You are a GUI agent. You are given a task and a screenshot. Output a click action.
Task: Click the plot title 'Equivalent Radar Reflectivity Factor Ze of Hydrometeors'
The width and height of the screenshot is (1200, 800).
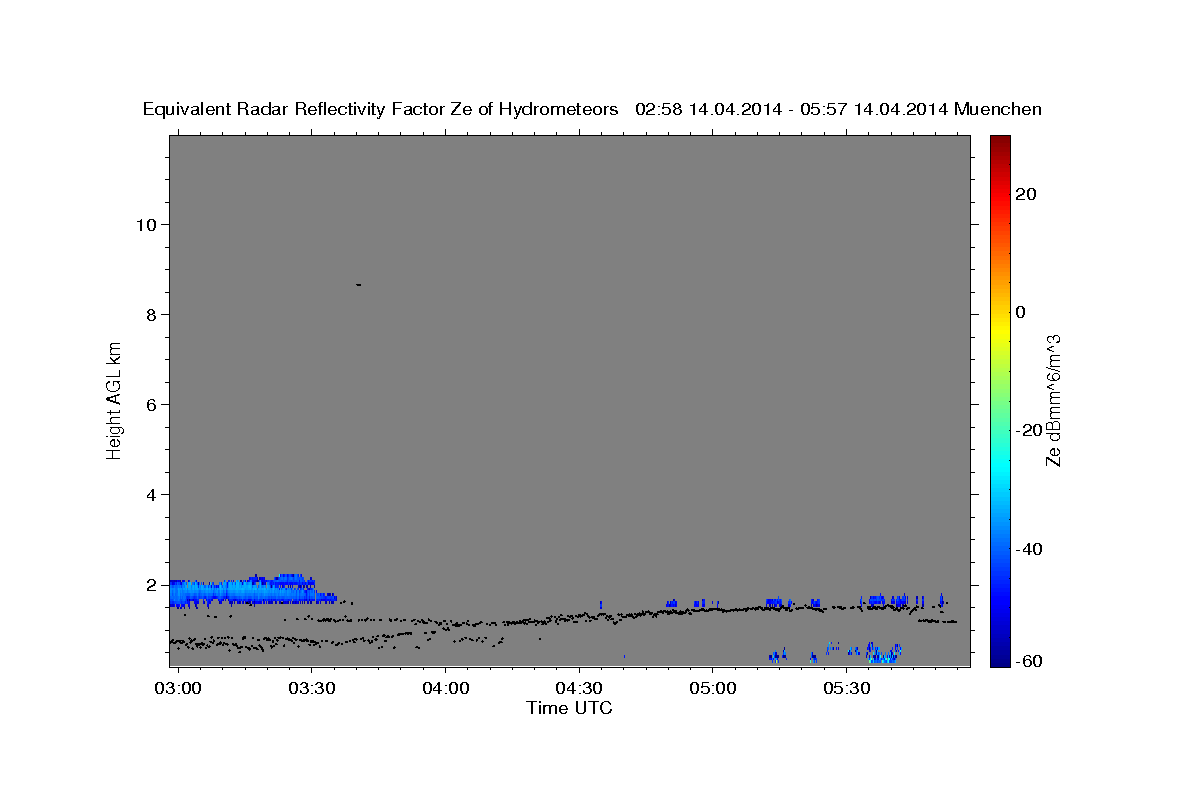coord(381,110)
